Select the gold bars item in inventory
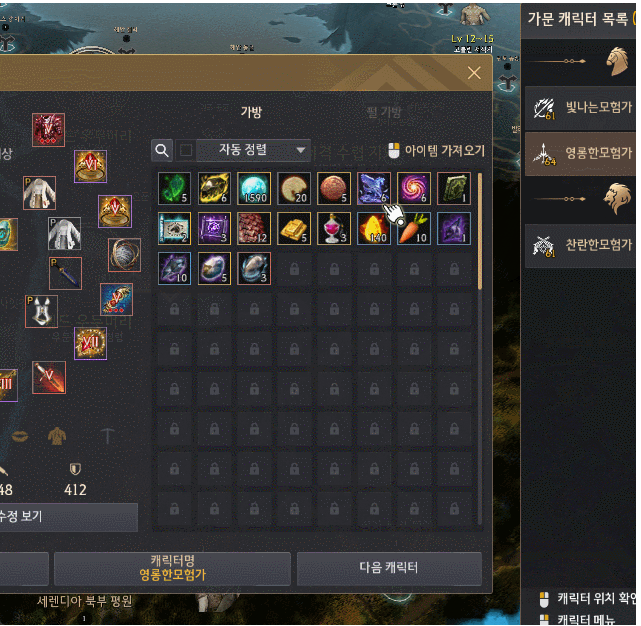Viewport: 641px width, 626px height. point(294,229)
